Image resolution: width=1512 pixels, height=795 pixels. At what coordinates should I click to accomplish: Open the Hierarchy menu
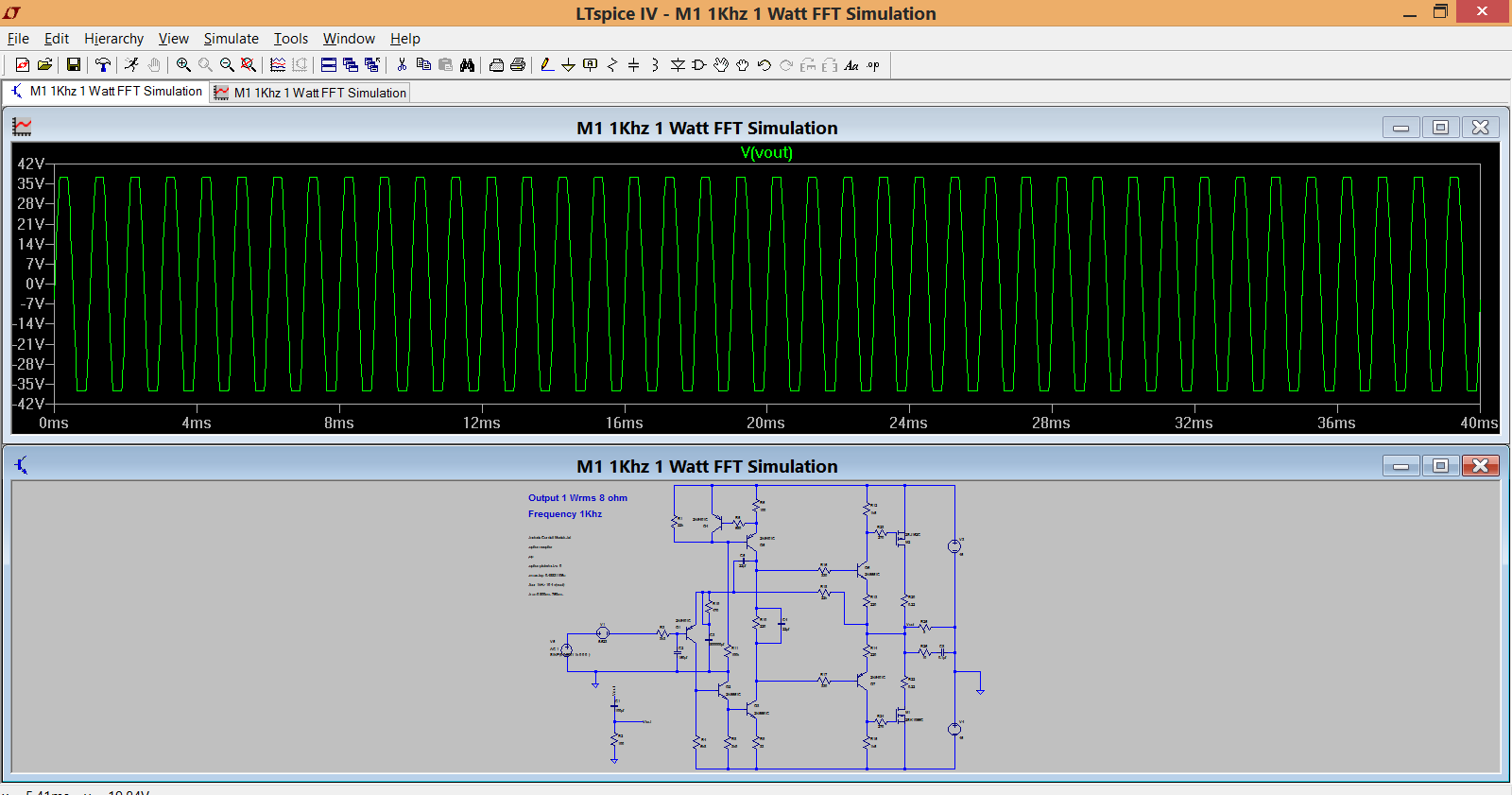click(x=113, y=39)
